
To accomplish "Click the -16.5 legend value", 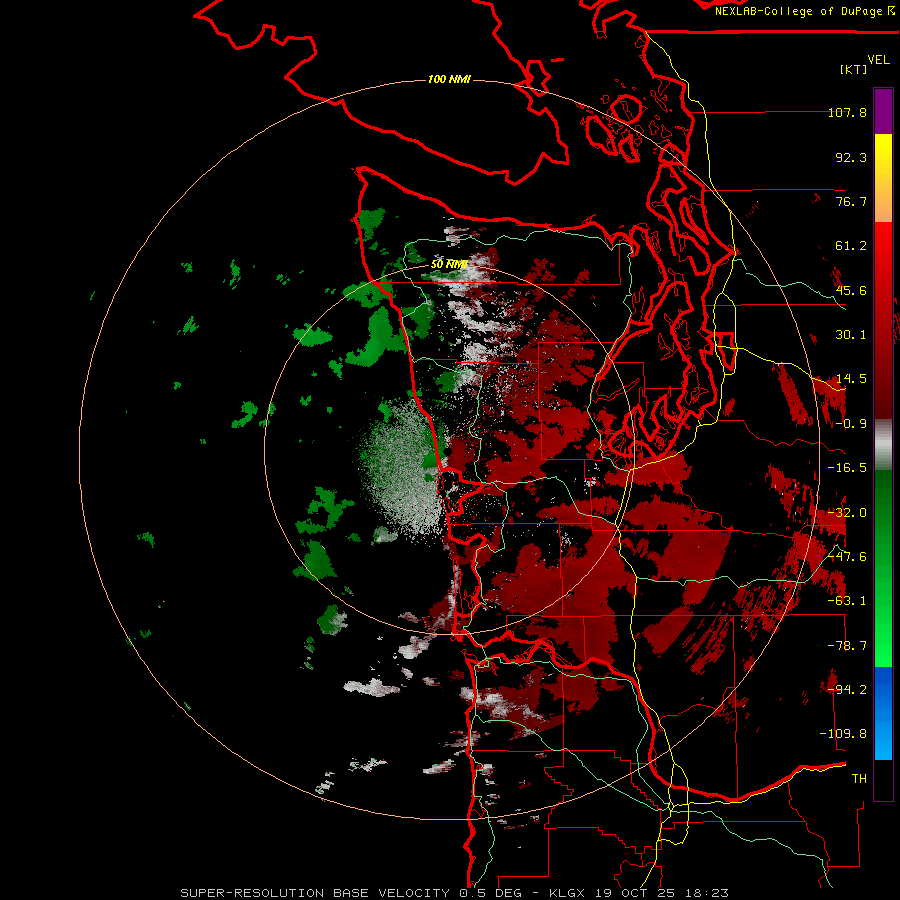I will point(847,468).
